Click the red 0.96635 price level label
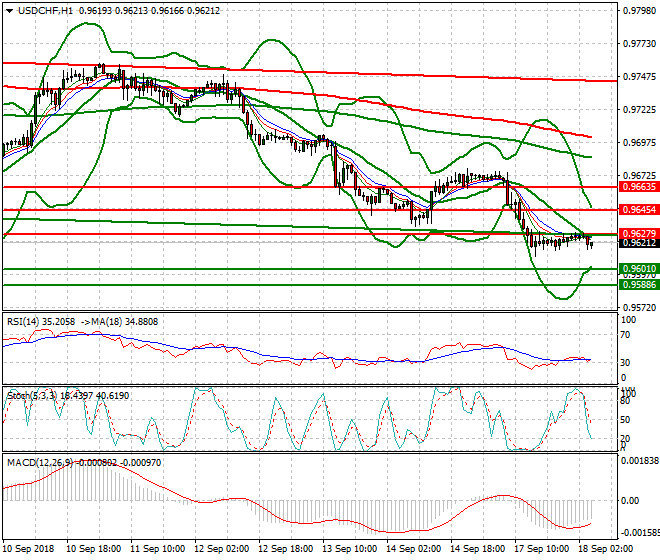 click(639, 187)
